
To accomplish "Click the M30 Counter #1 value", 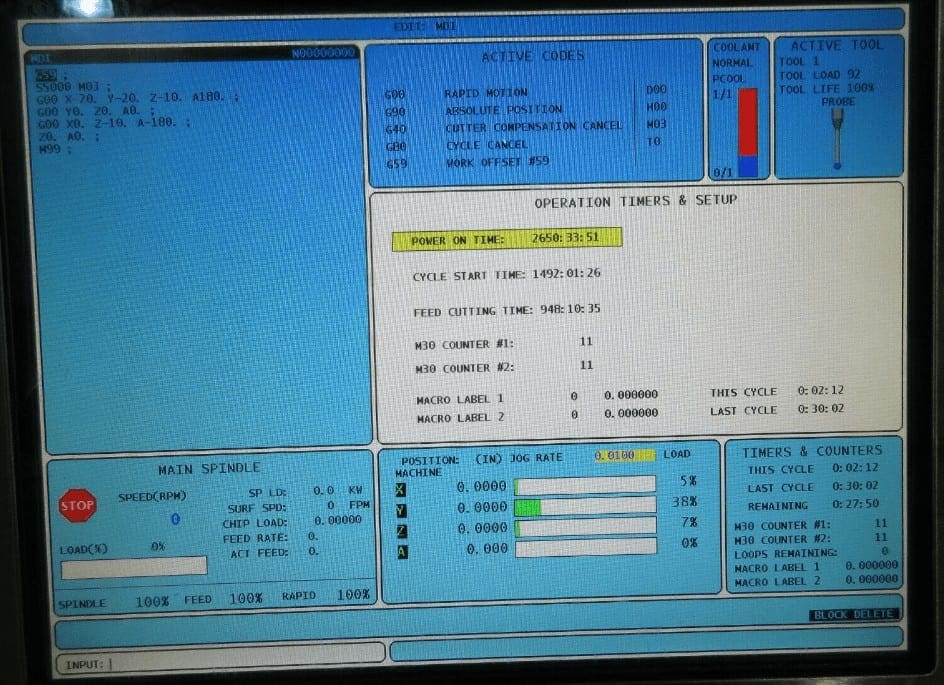I will 586,342.
